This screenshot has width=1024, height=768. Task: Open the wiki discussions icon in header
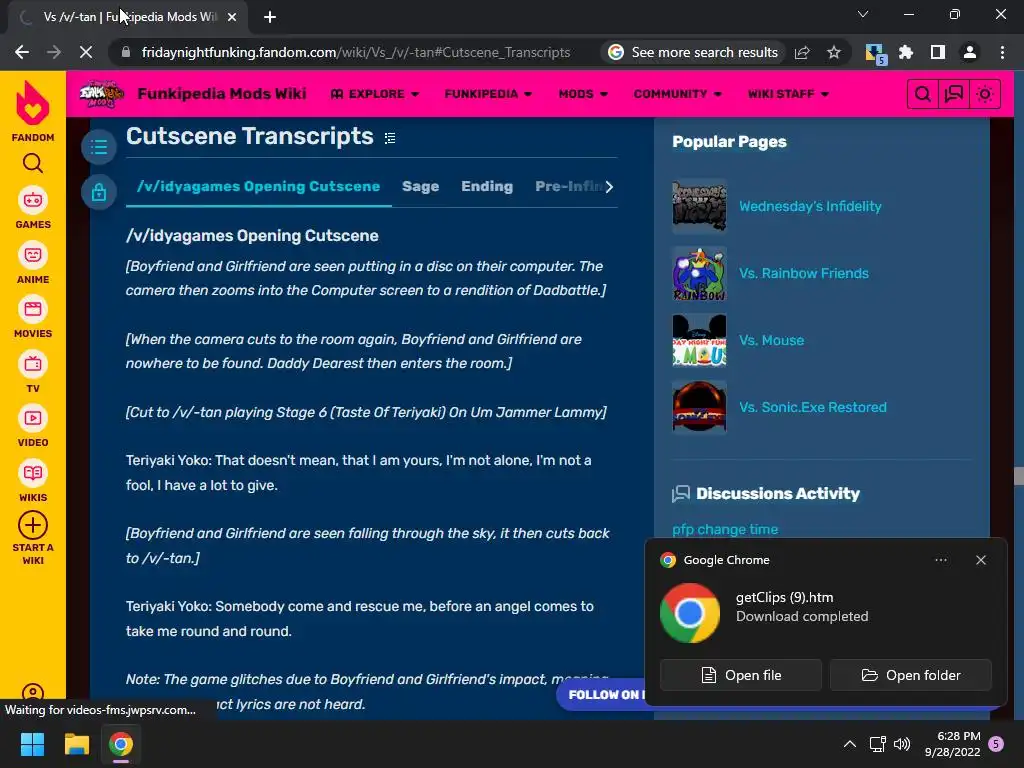tap(953, 94)
